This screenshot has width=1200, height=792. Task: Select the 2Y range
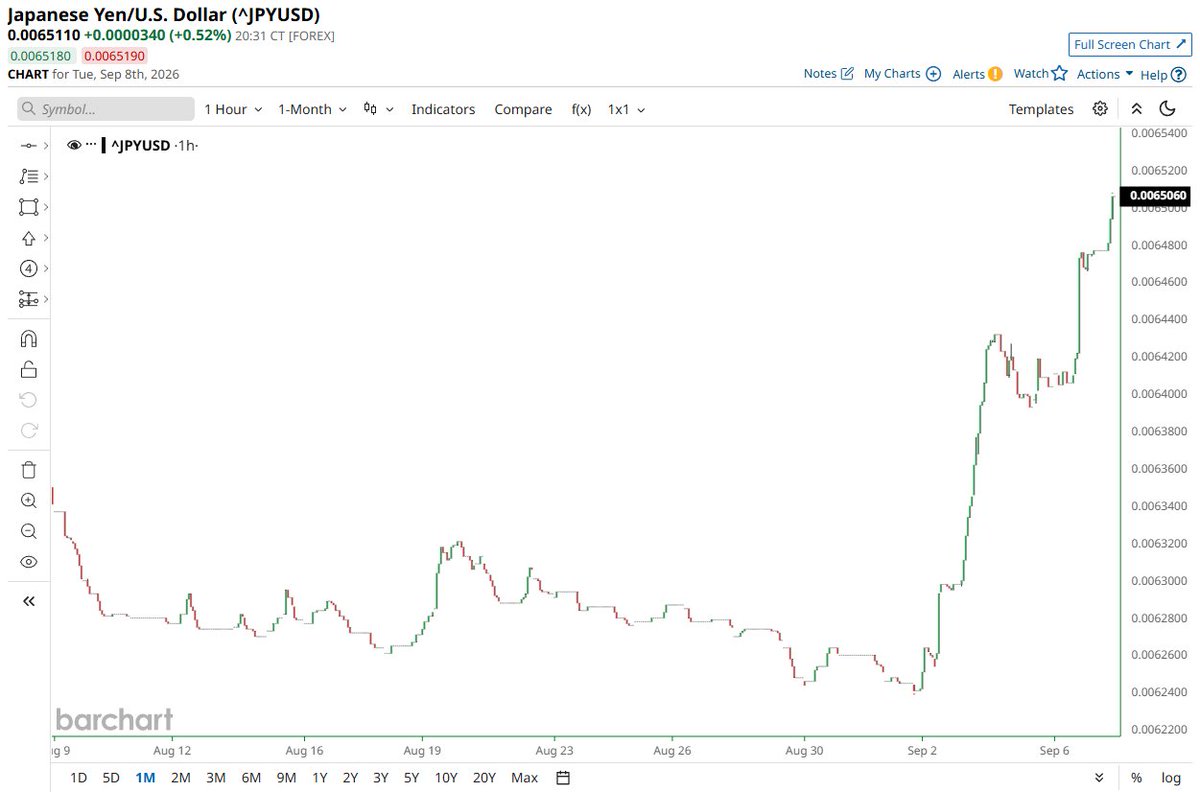point(350,777)
